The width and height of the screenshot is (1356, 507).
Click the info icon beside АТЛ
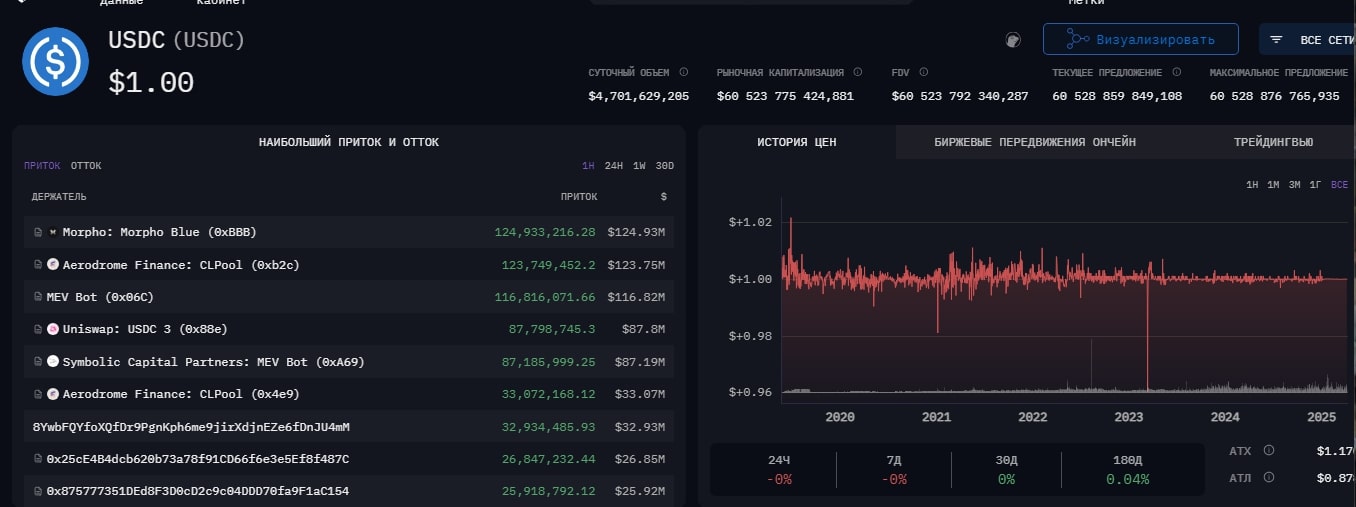point(1269,477)
